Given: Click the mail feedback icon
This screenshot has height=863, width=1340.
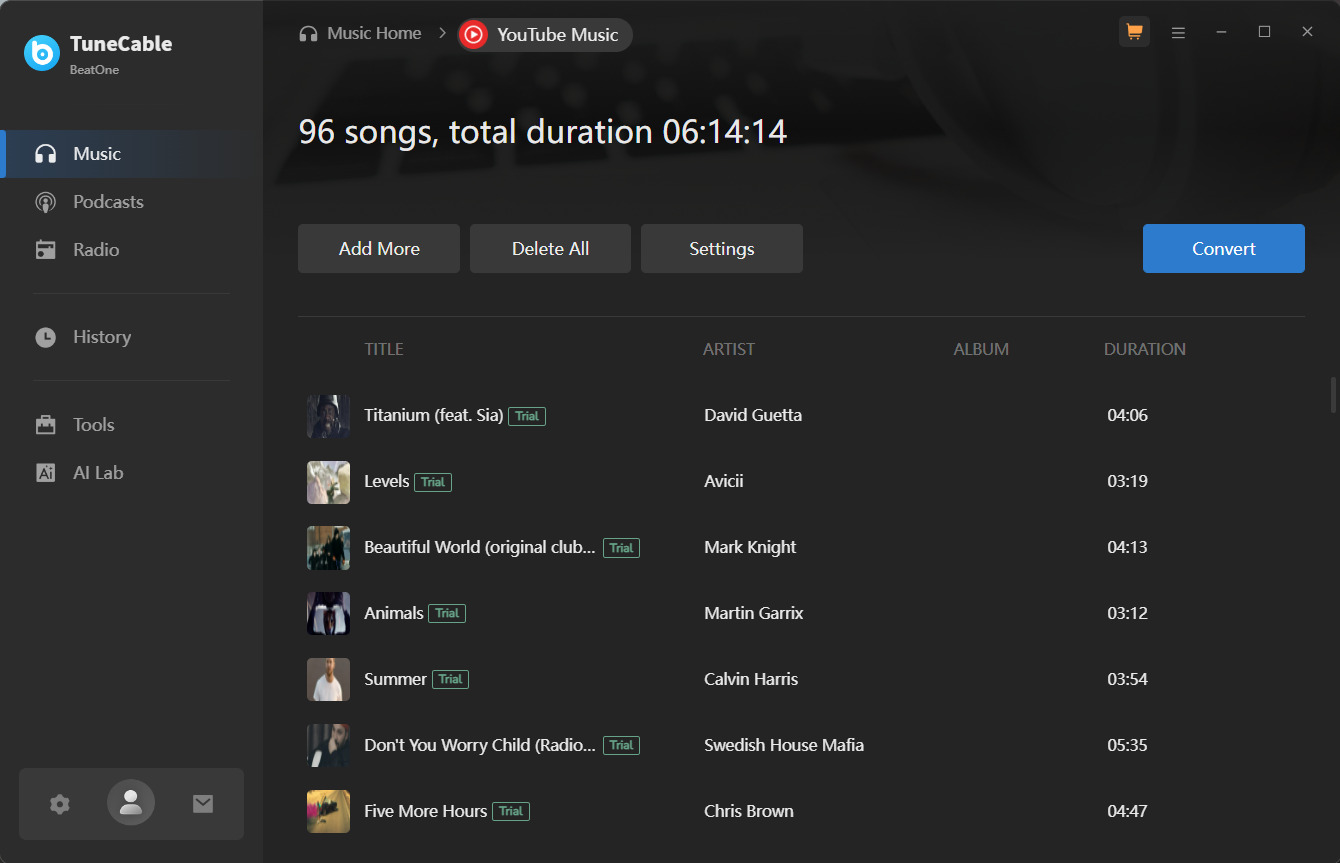Looking at the screenshot, I should (203, 804).
